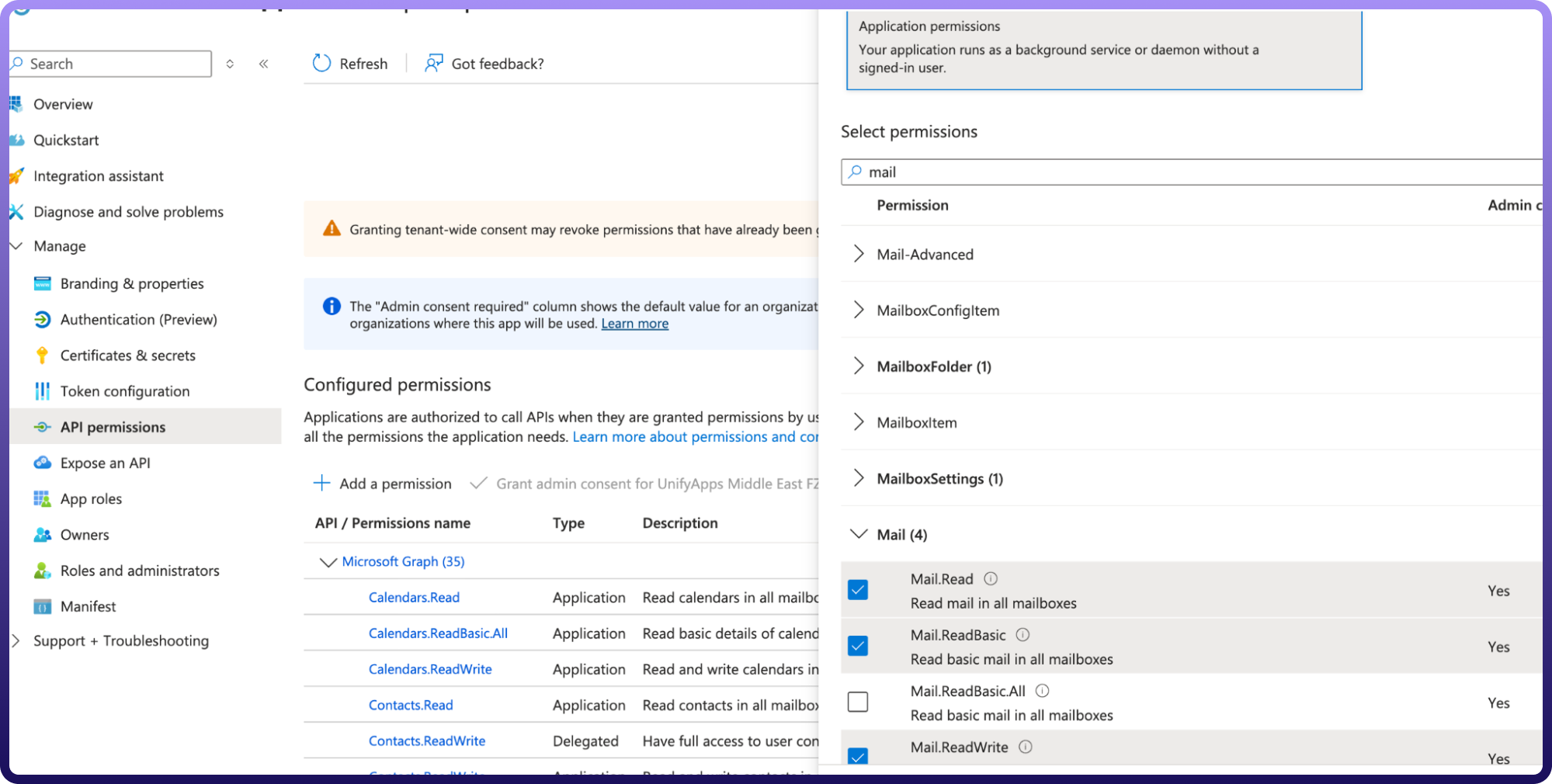Viewport: 1552px width, 784px height.
Task: Click the Select permissions search box containing mail
Action: (1191, 172)
